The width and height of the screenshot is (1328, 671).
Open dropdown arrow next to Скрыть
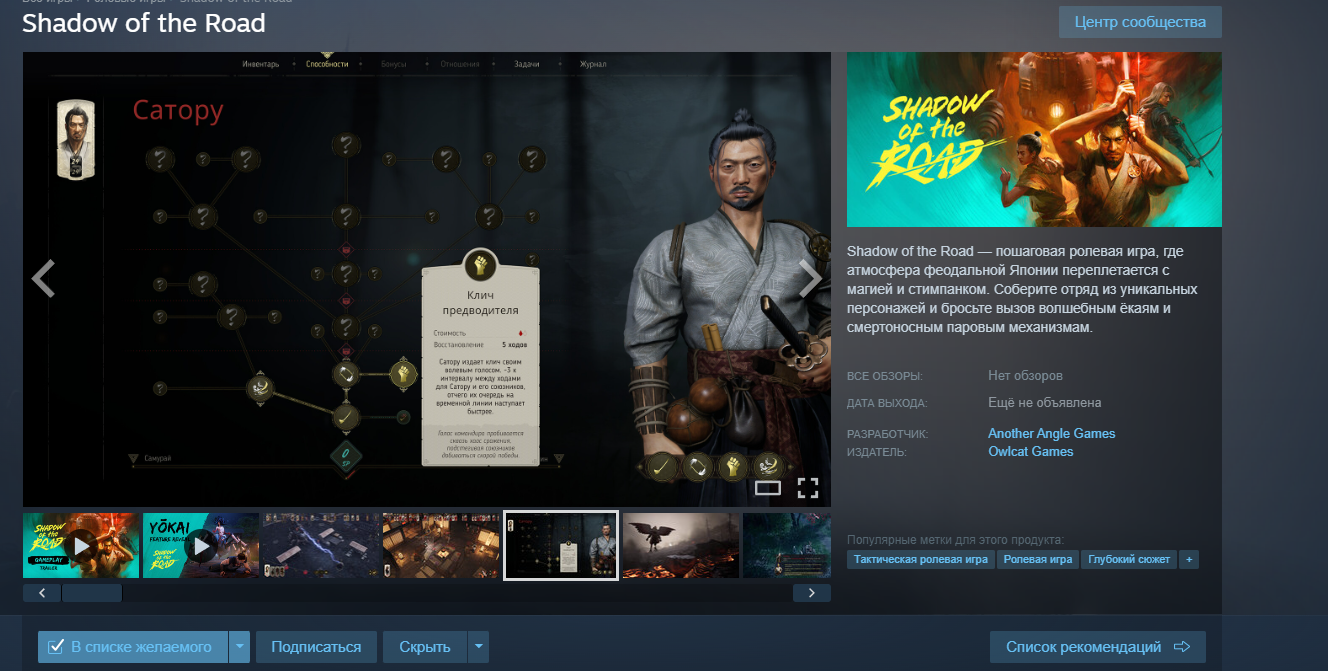[479, 647]
